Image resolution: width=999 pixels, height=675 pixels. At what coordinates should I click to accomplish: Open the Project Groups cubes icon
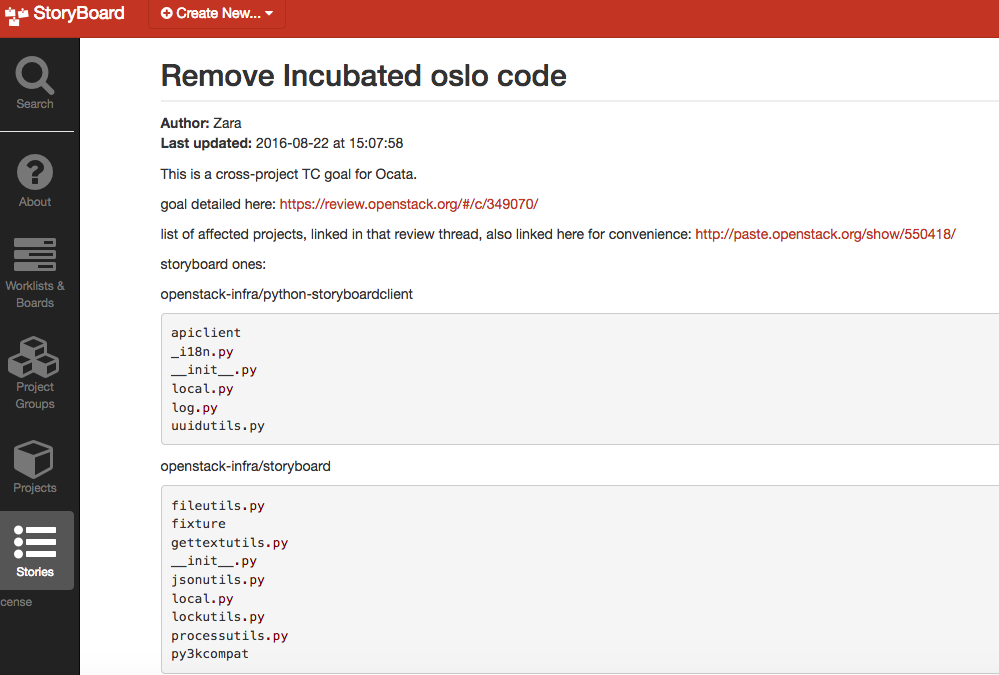point(34,355)
